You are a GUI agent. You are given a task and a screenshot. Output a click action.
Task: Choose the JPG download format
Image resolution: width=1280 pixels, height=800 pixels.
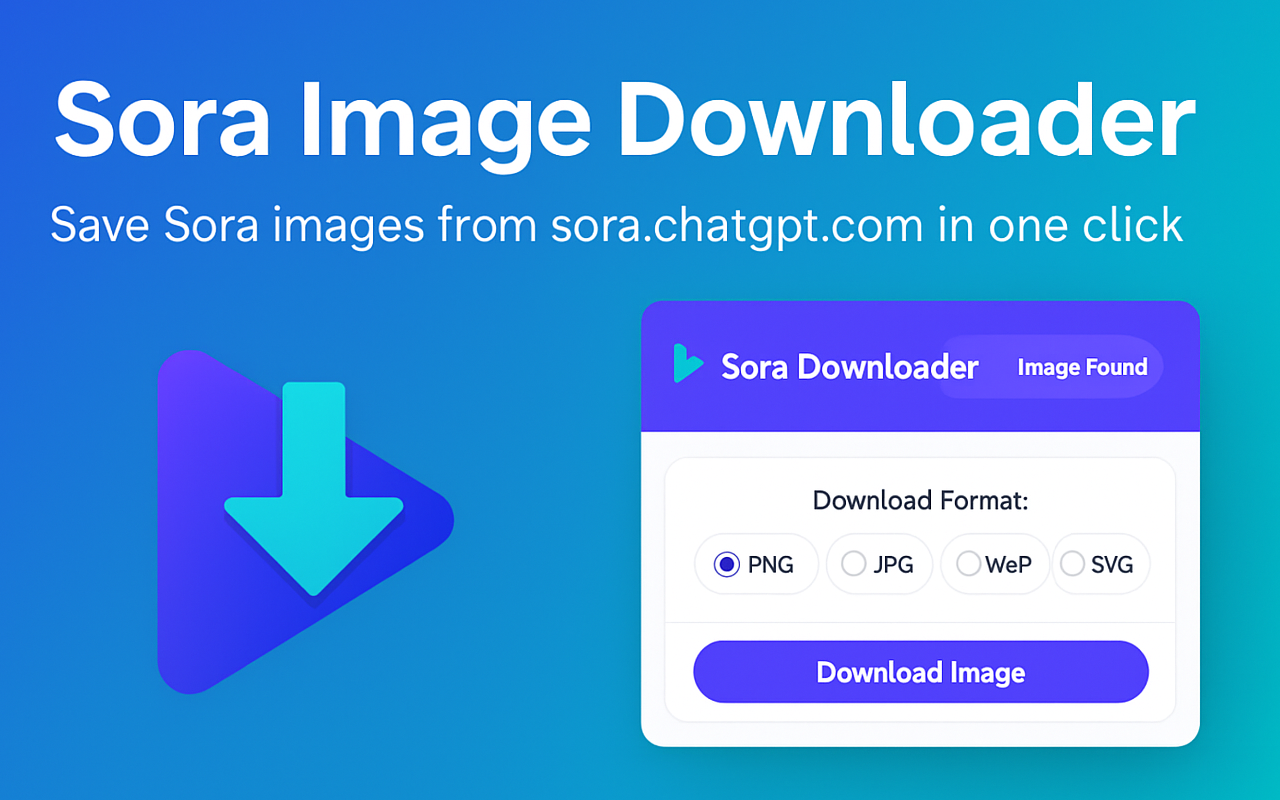click(x=880, y=565)
